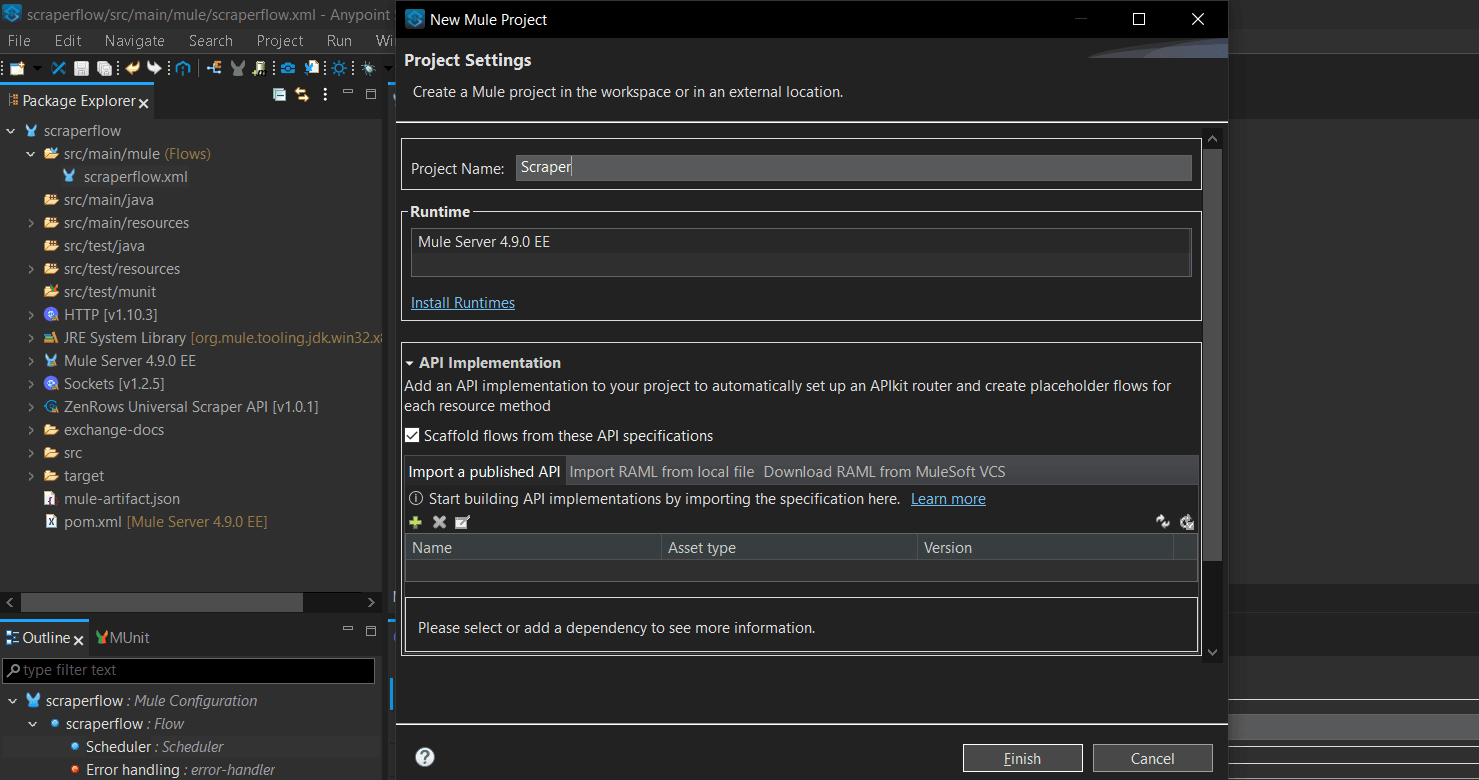Click the Save All toolbar icon
This screenshot has height=780, width=1479.
point(103,68)
